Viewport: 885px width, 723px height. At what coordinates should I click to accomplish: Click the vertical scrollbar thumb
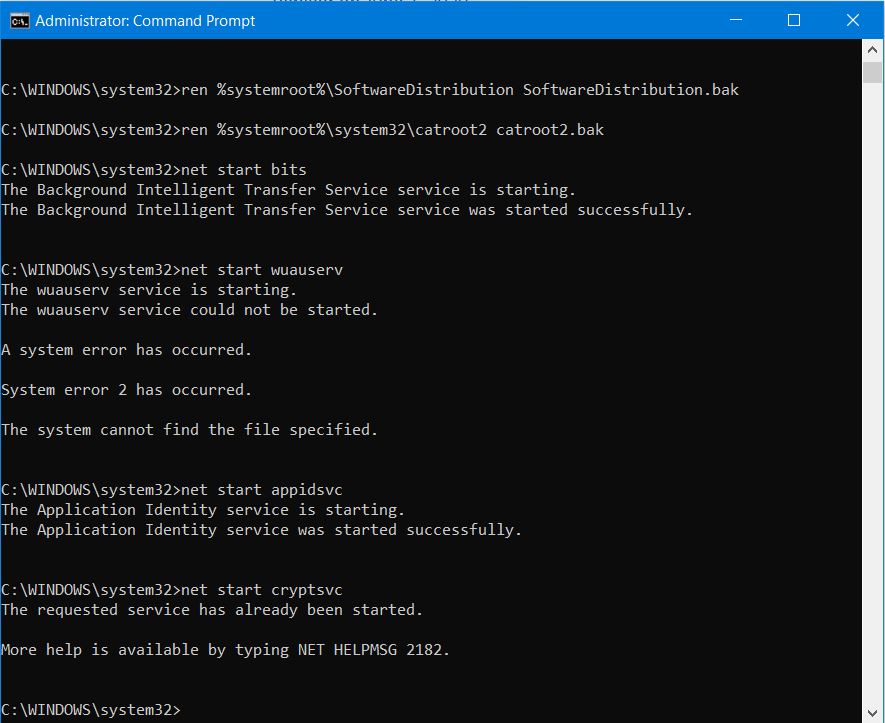[x=872, y=72]
